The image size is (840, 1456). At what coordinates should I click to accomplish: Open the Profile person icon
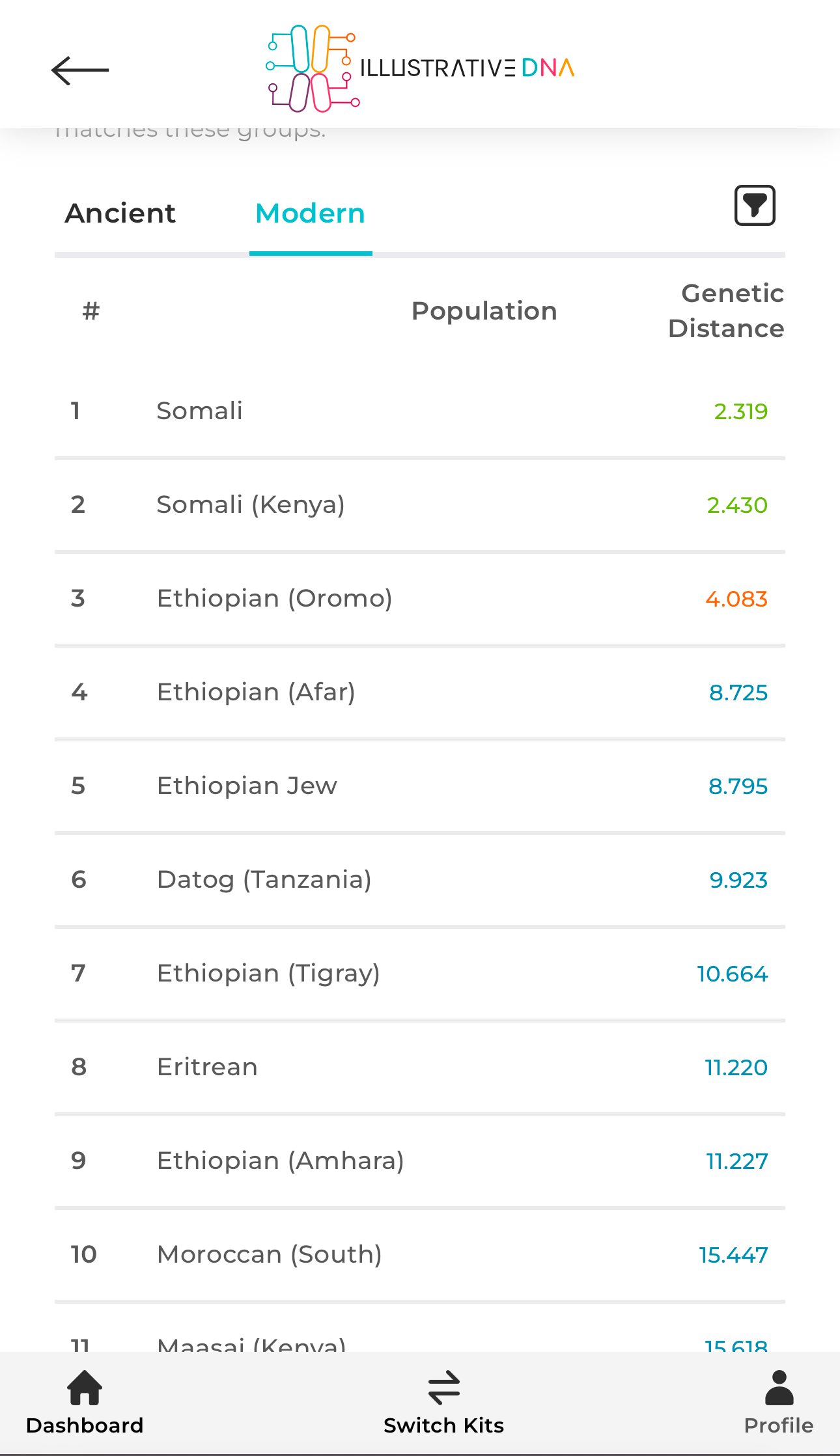click(x=779, y=1386)
